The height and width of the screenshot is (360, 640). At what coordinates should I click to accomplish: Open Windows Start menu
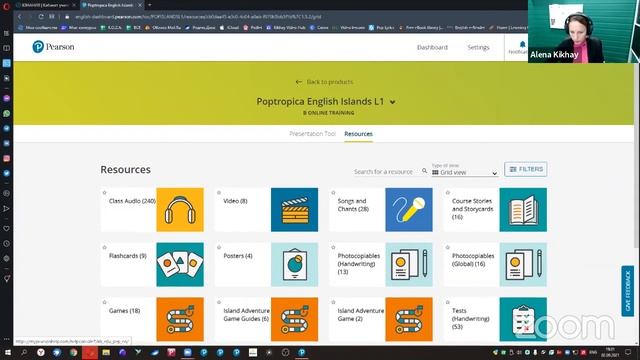pos(7,352)
